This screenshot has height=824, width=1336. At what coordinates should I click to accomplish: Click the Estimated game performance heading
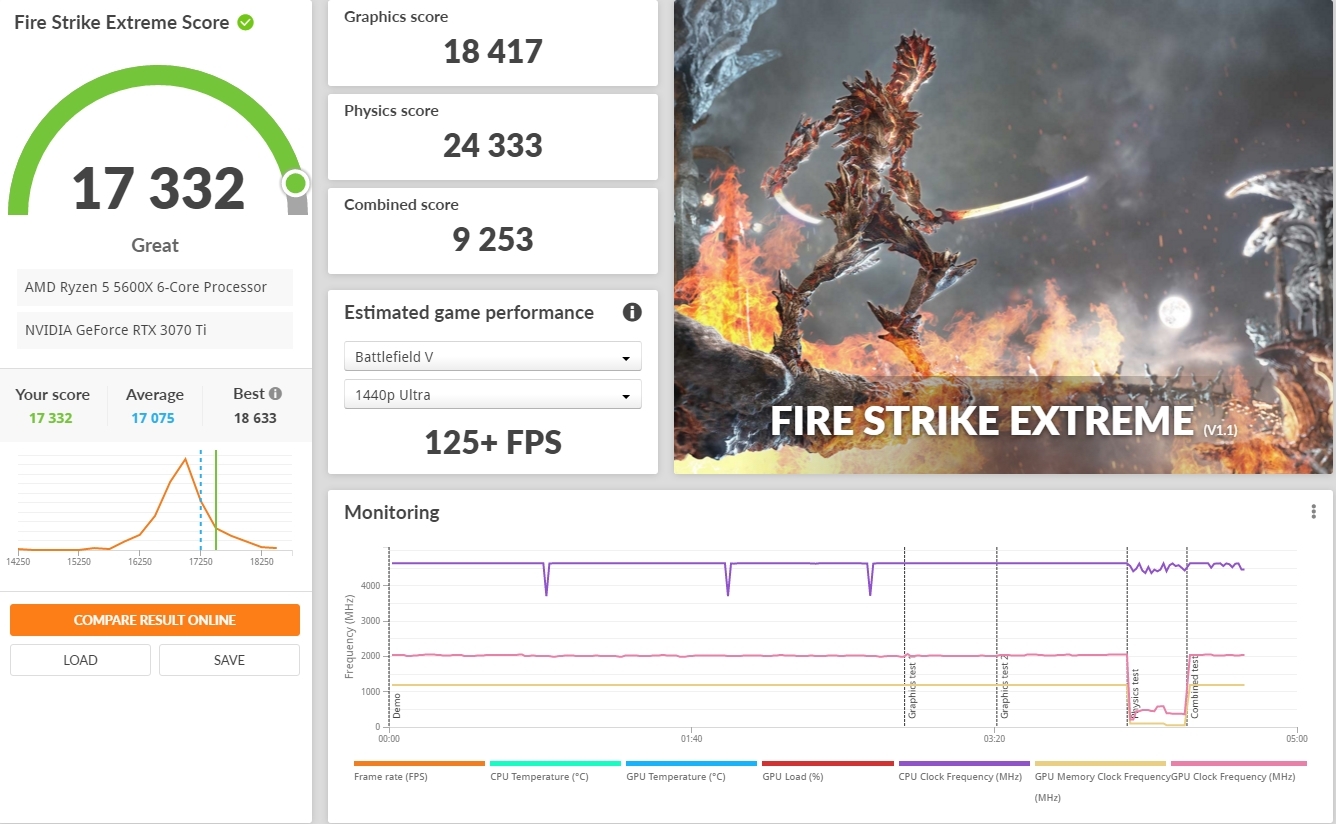pos(469,312)
